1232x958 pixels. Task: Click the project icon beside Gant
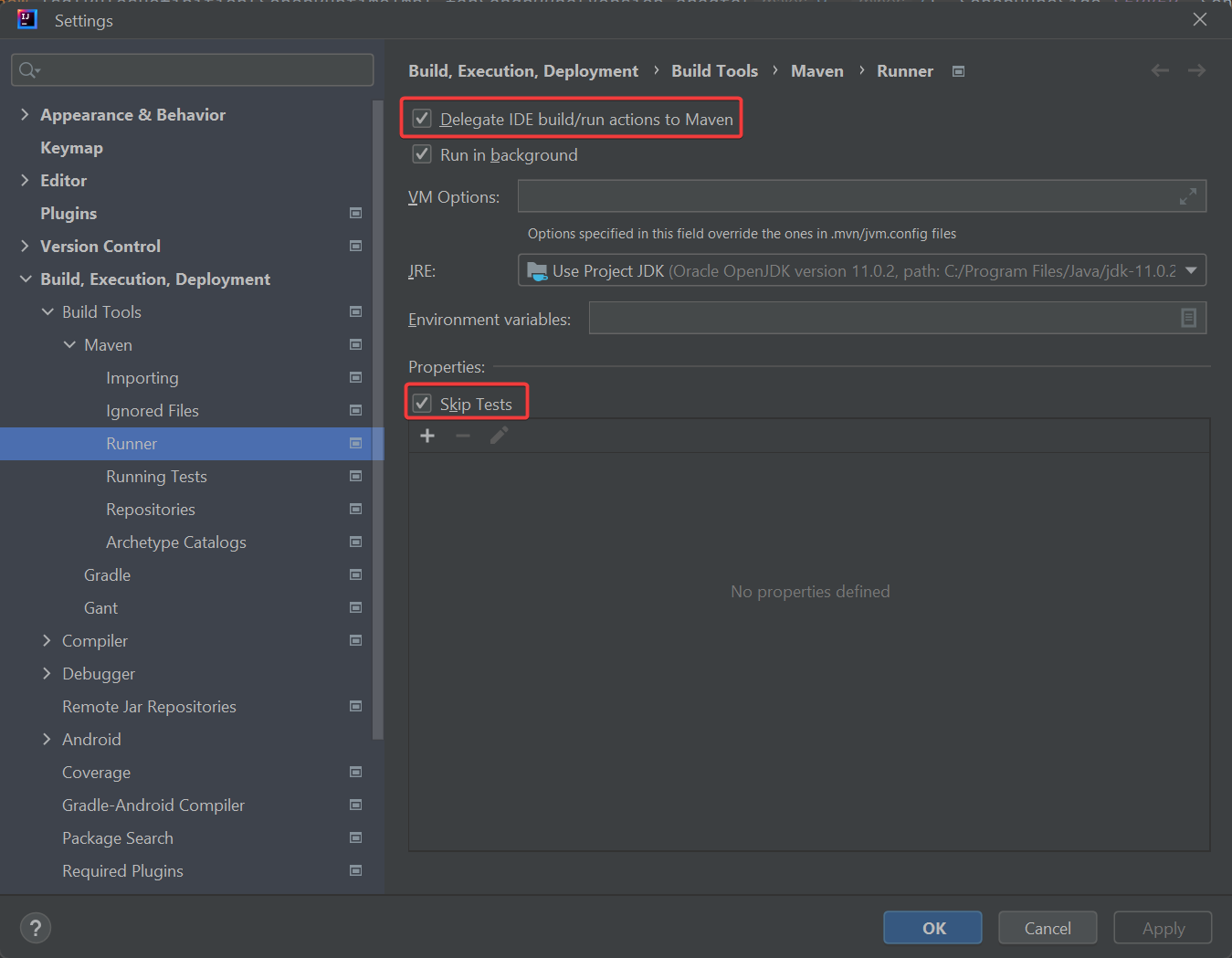(x=356, y=607)
